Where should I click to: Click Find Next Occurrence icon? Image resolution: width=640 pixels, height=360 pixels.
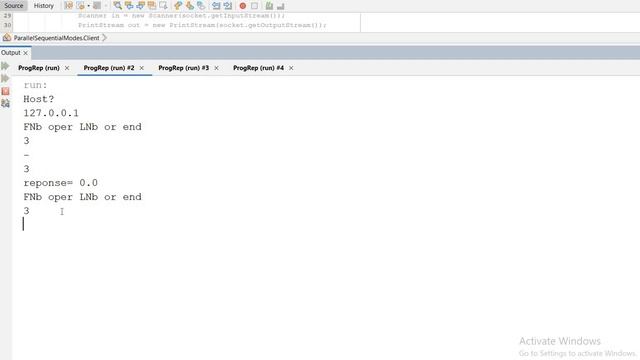pyautogui.click(x=140, y=6)
